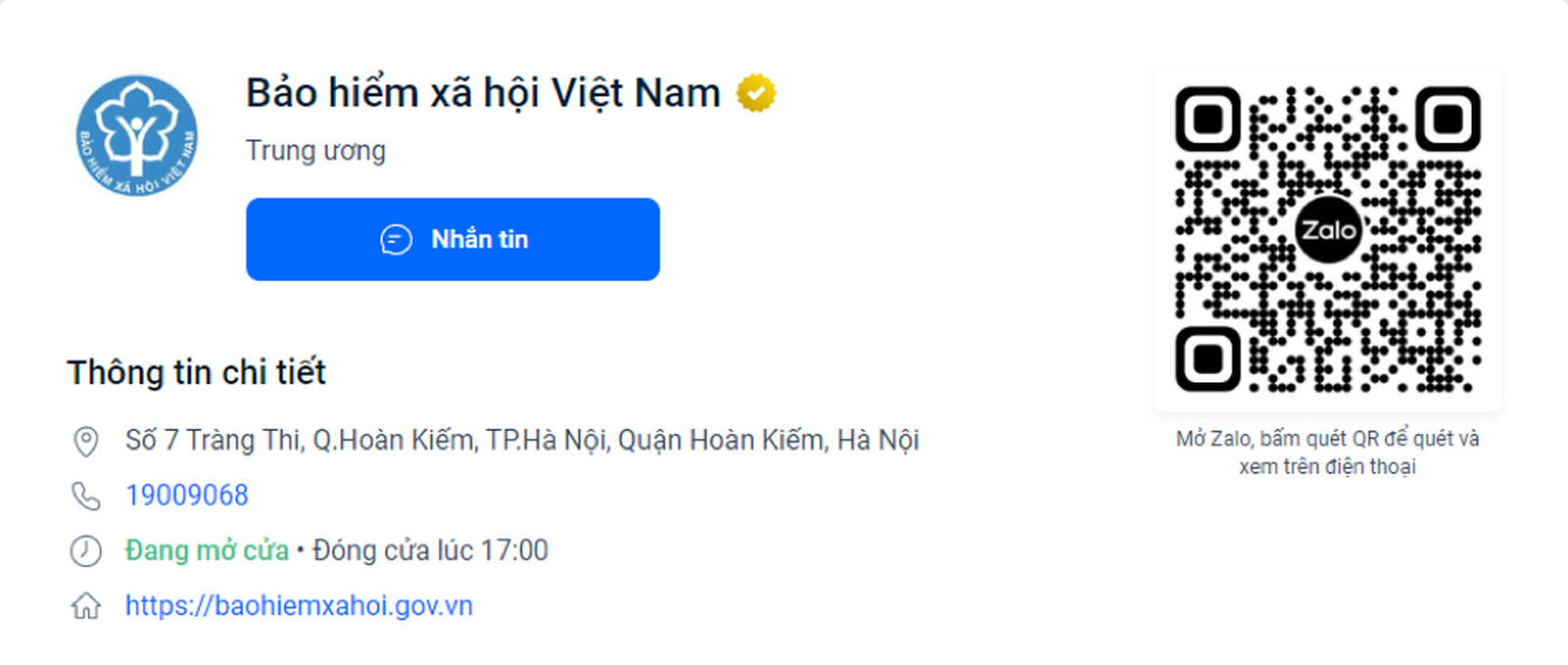1568x665 pixels.
Task: Click the Zalo logo in the QR center
Action: (1328, 231)
